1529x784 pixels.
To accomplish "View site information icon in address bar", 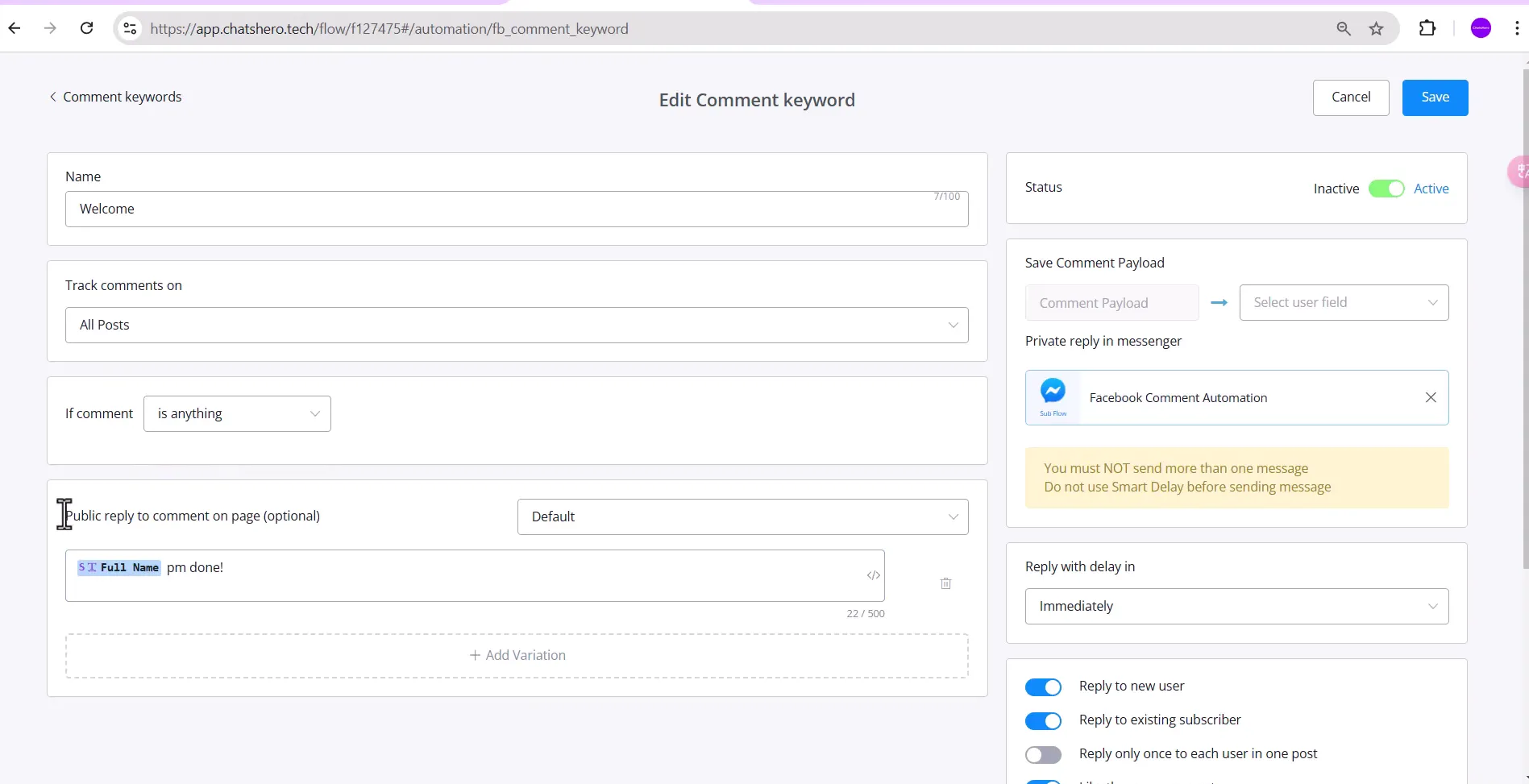I will (x=129, y=28).
